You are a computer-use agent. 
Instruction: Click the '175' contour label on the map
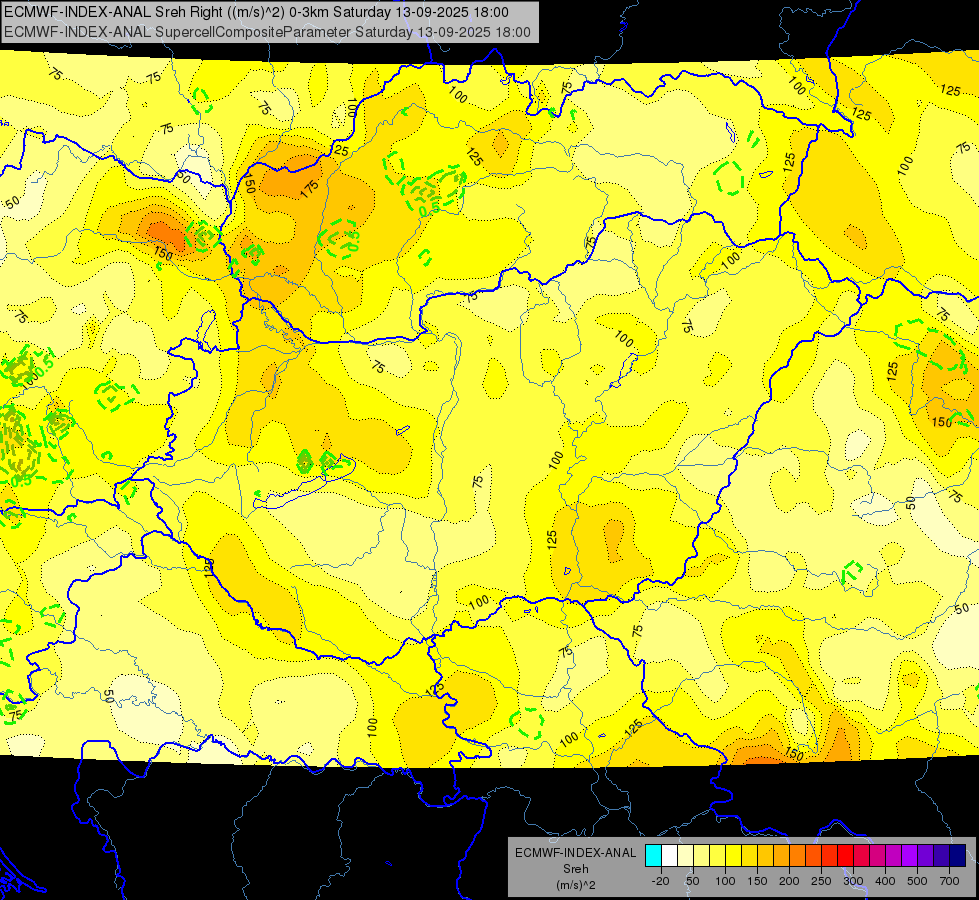(x=310, y=189)
